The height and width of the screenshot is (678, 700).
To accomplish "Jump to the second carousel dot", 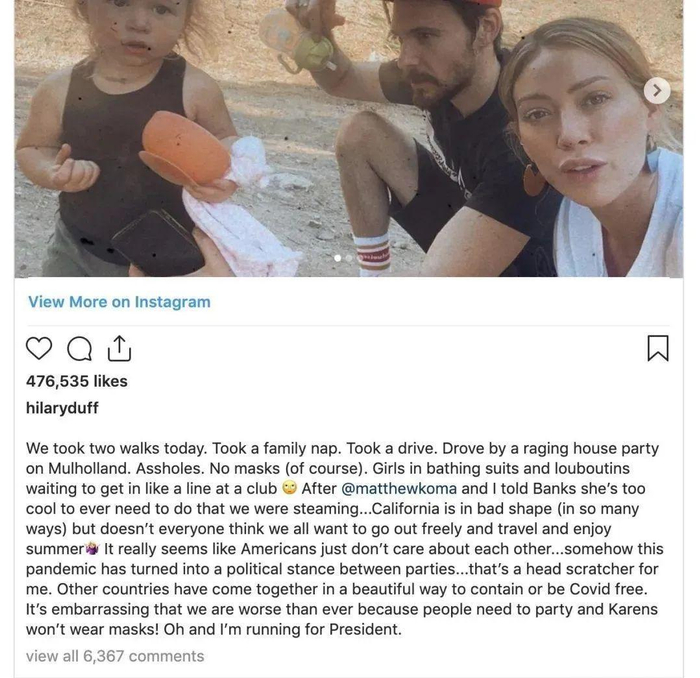I will 349,257.
